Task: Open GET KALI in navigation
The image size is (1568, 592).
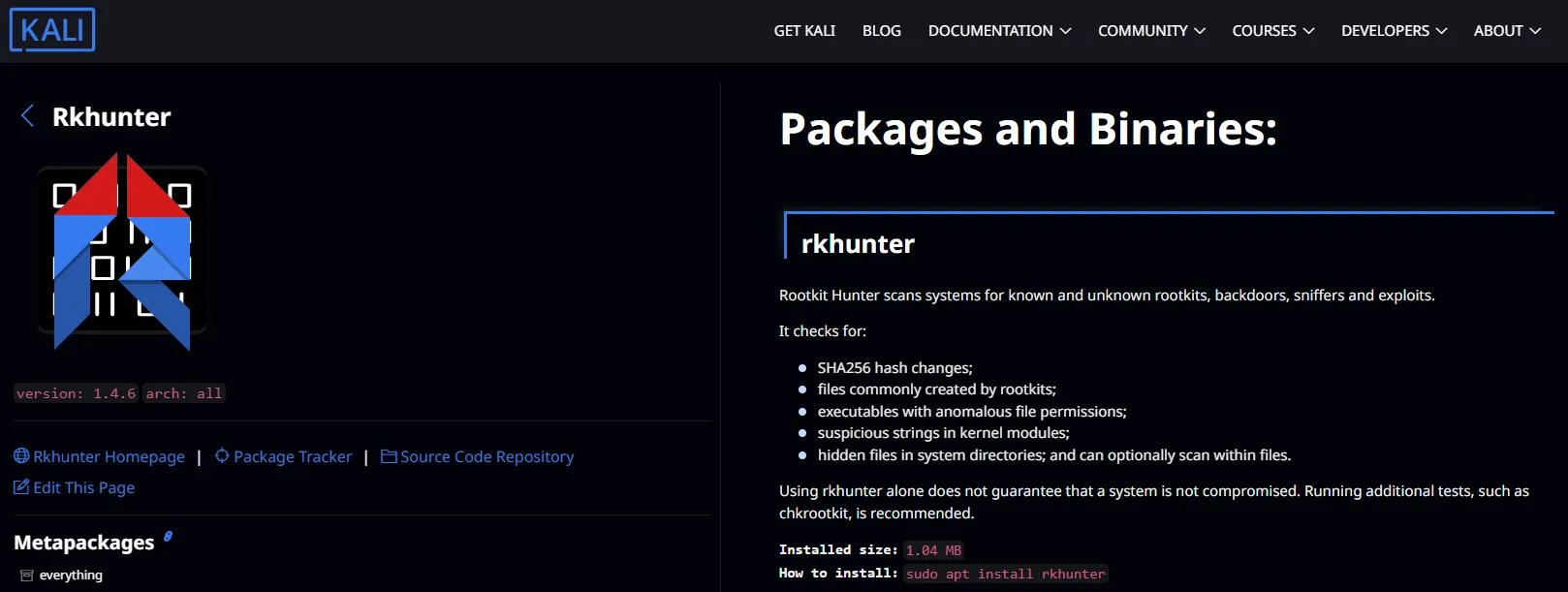Action: pyautogui.click(x=804, y=31)
